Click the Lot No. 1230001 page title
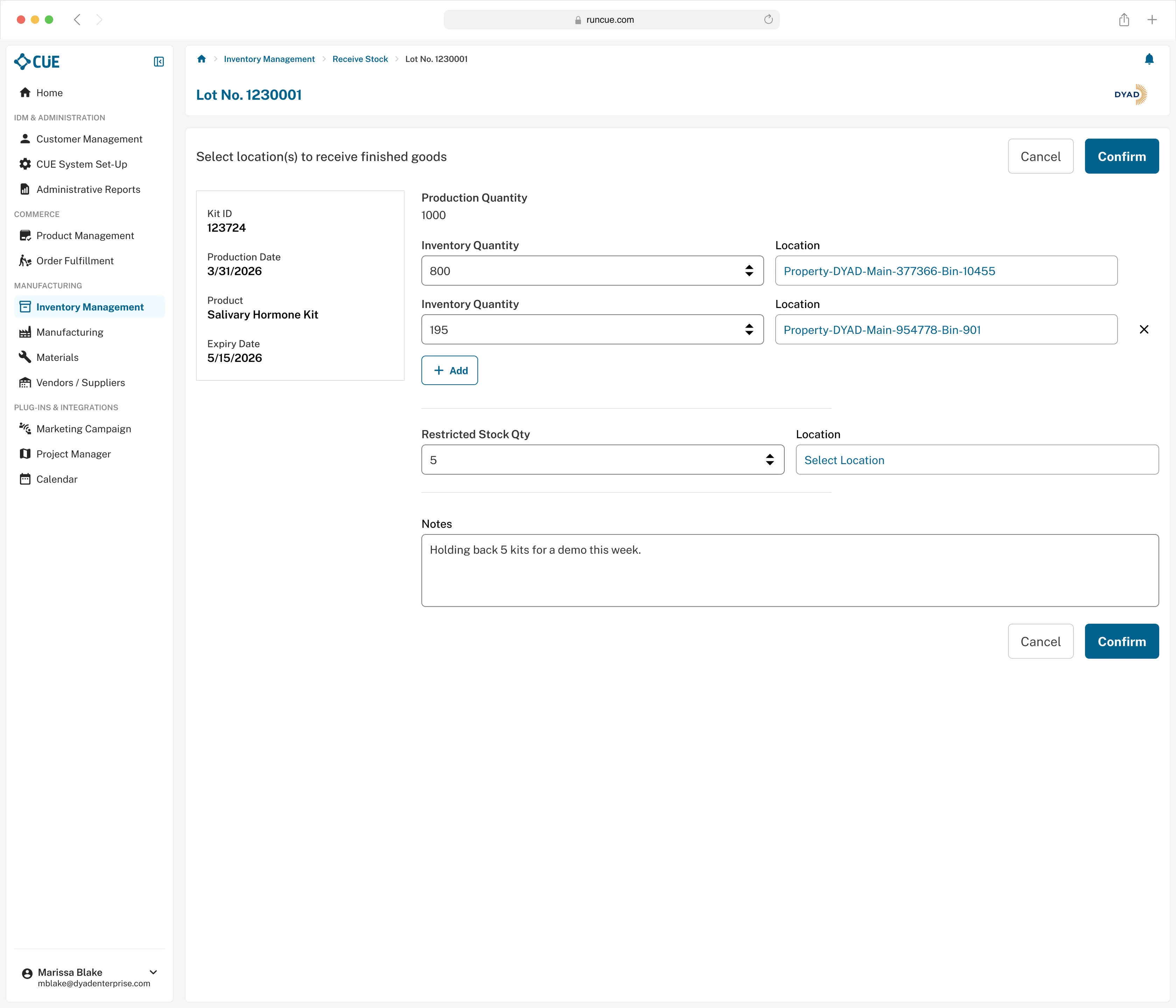The width and height of the screenshot is (1176, 1008). coord(248,95)
